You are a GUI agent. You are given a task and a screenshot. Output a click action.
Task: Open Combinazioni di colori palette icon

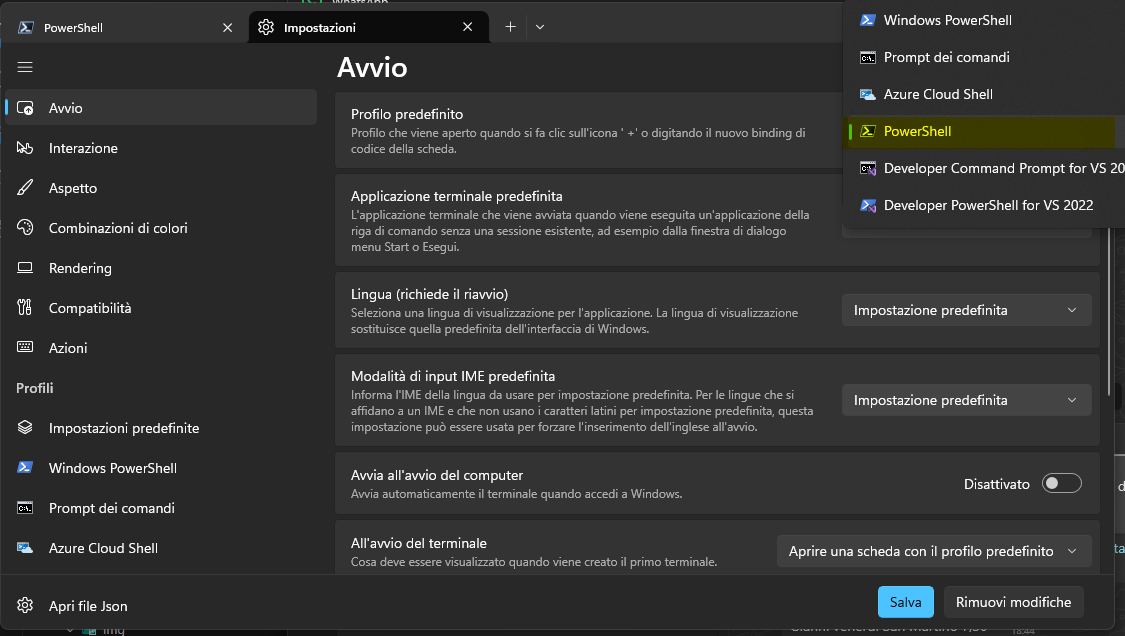click(26, 228)
